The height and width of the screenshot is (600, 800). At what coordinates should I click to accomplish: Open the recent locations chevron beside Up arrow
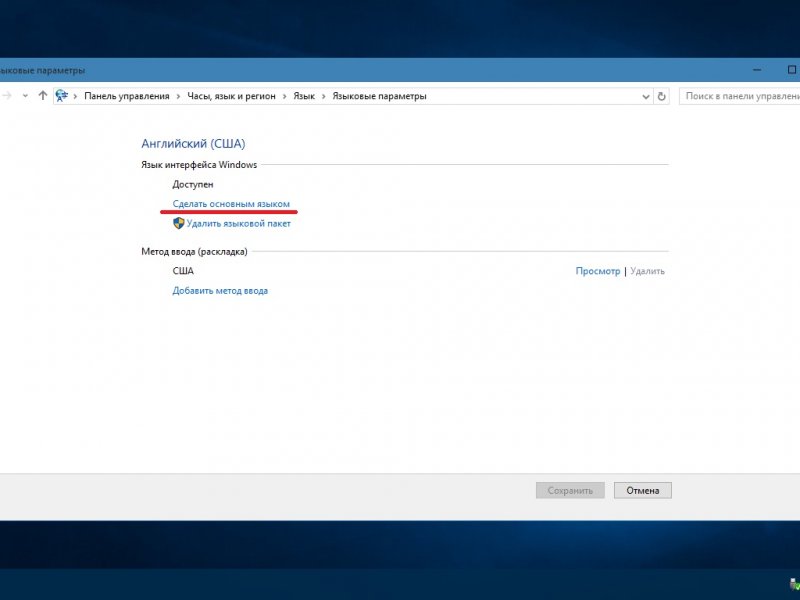click(x=25, y=96)
